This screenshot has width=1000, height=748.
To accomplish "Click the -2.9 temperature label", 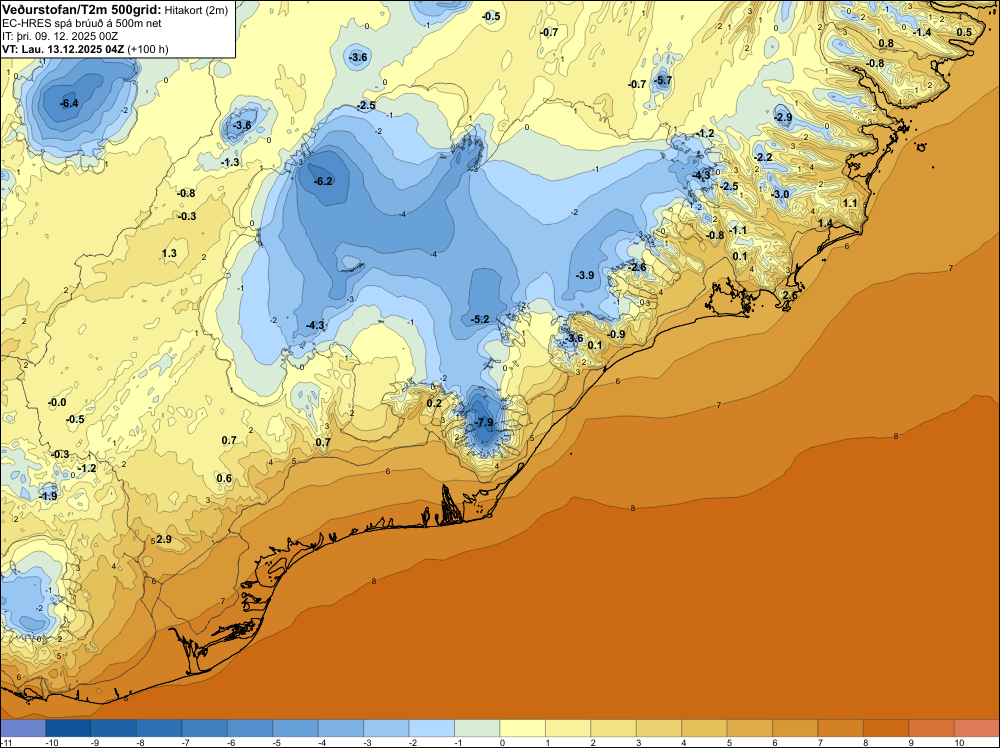I will [x=783, y=117].
